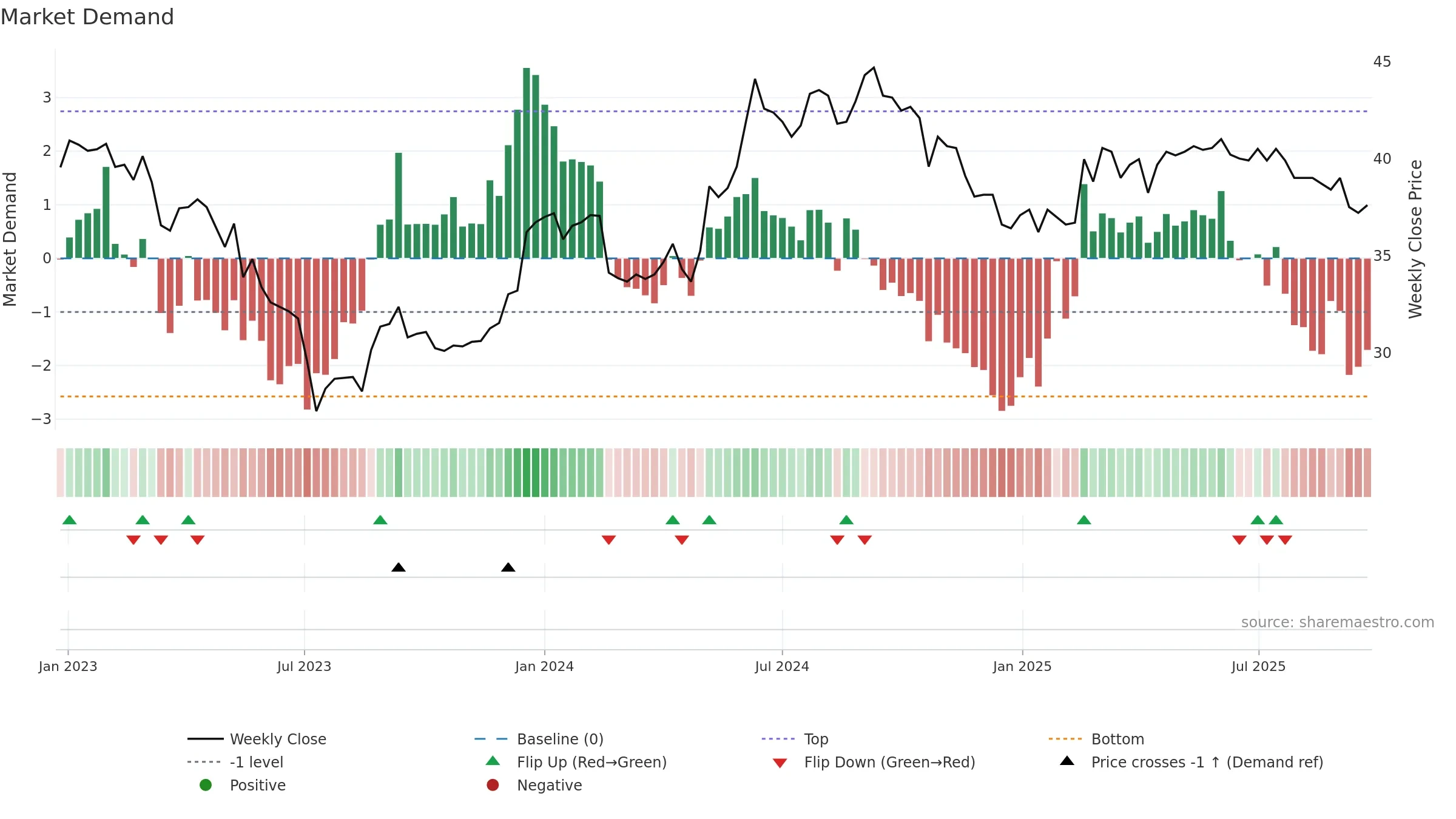
Task: Click the Jul 2025 x-axis label
Action: click(1259, 666)
